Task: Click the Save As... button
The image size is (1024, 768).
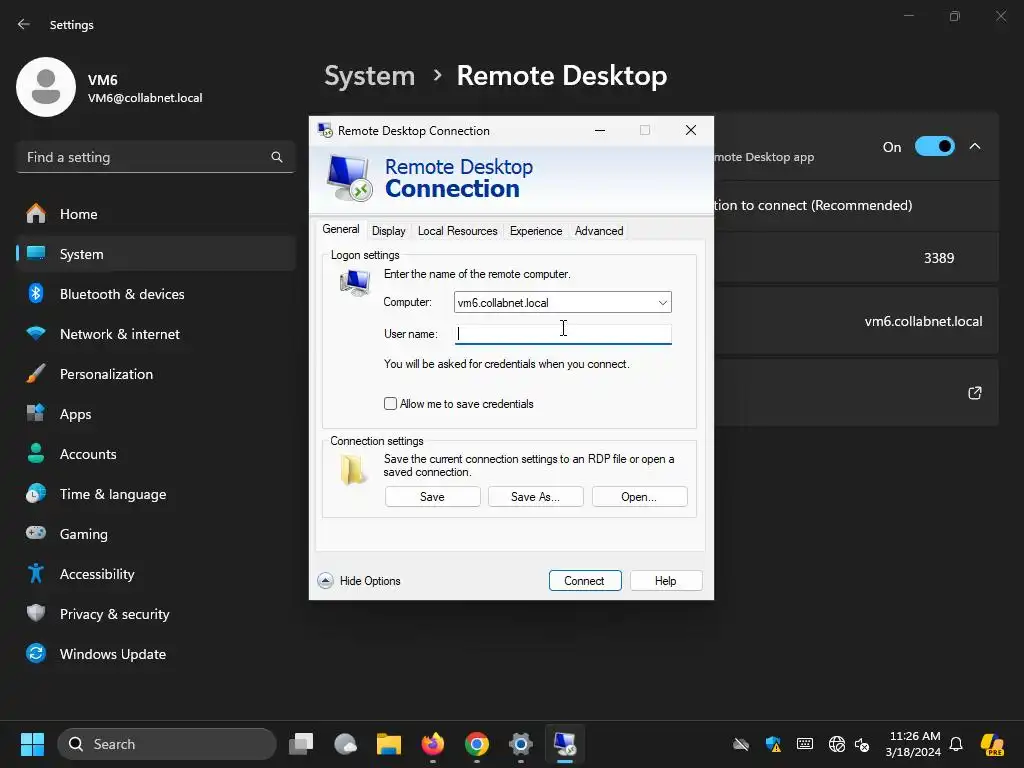Action: [x=536, y=496]
